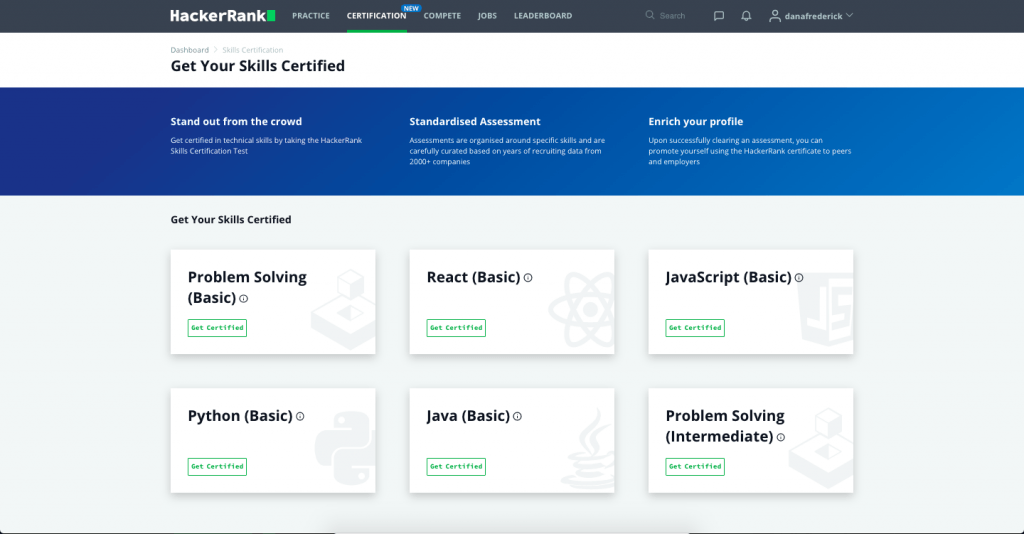This screenshot has width=1024, height=534.
Task: Show info for Problem Solving (Basic)
Action: coord(244,299)
